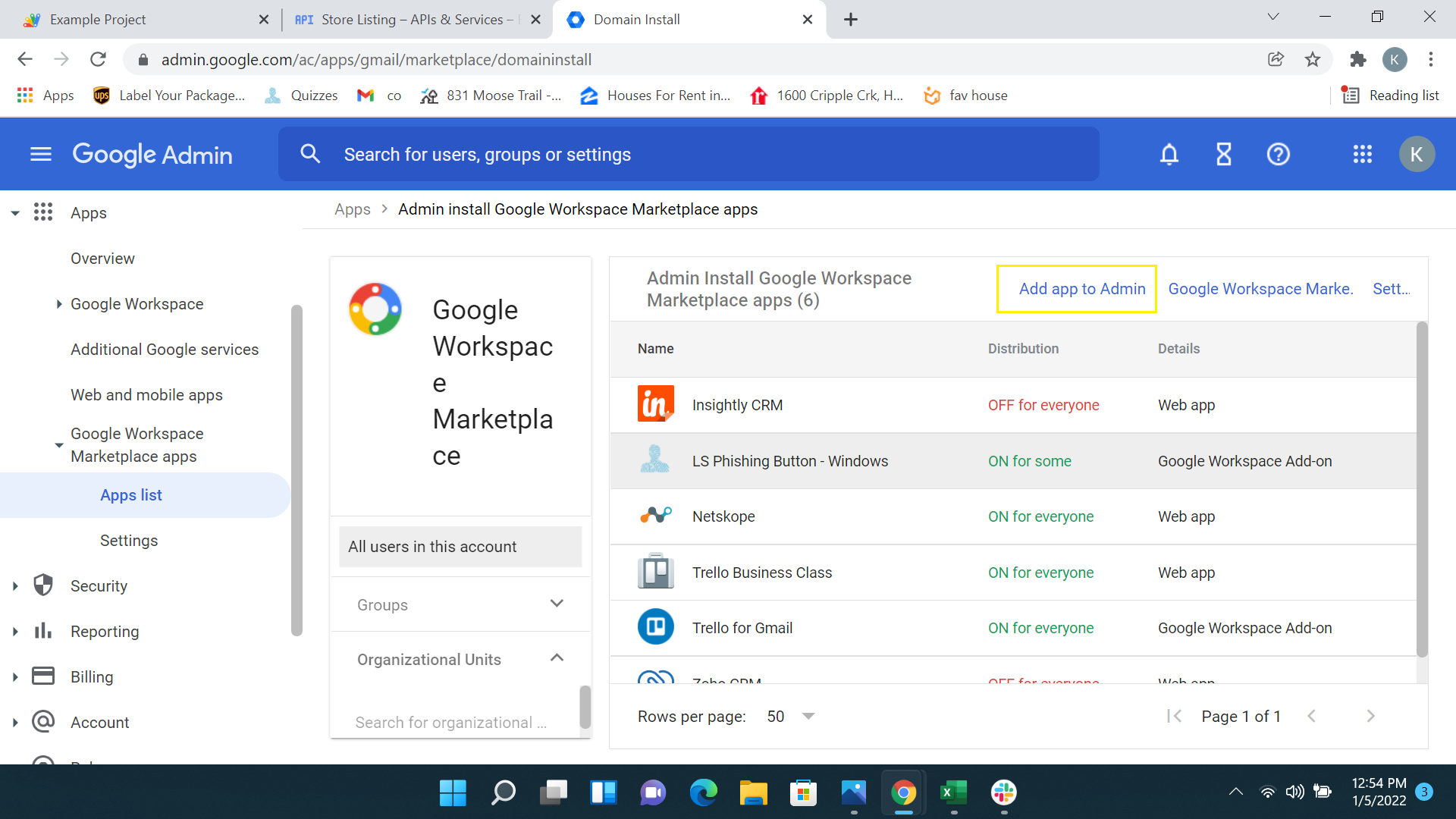Image resolution: width=1456 pixels, height=819 pixels.
Task: Expand the Google Workspace tree item
Action: pos(59,304)
